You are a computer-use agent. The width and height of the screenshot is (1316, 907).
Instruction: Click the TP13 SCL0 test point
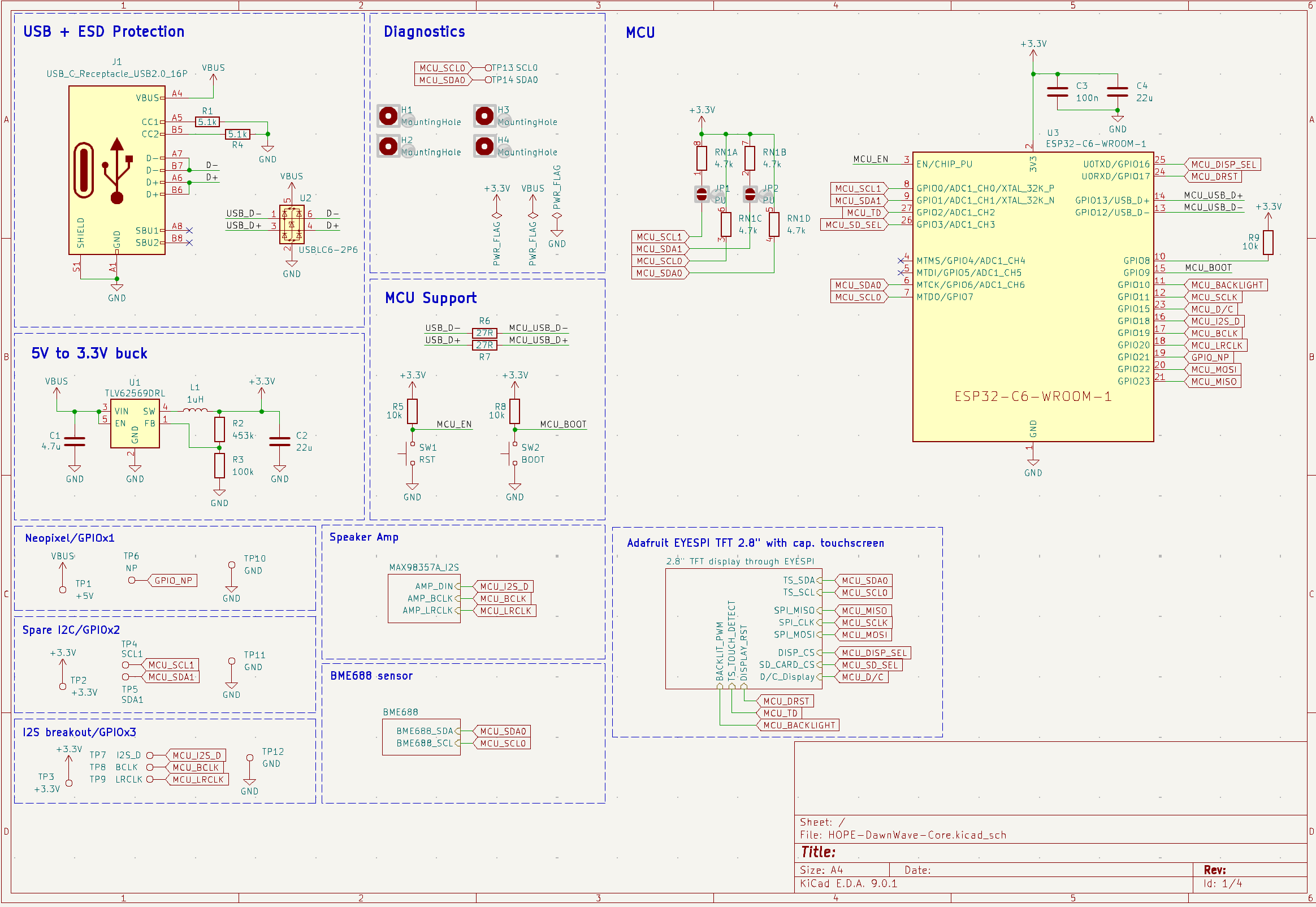pyautogui.click(x=488, y=68)
